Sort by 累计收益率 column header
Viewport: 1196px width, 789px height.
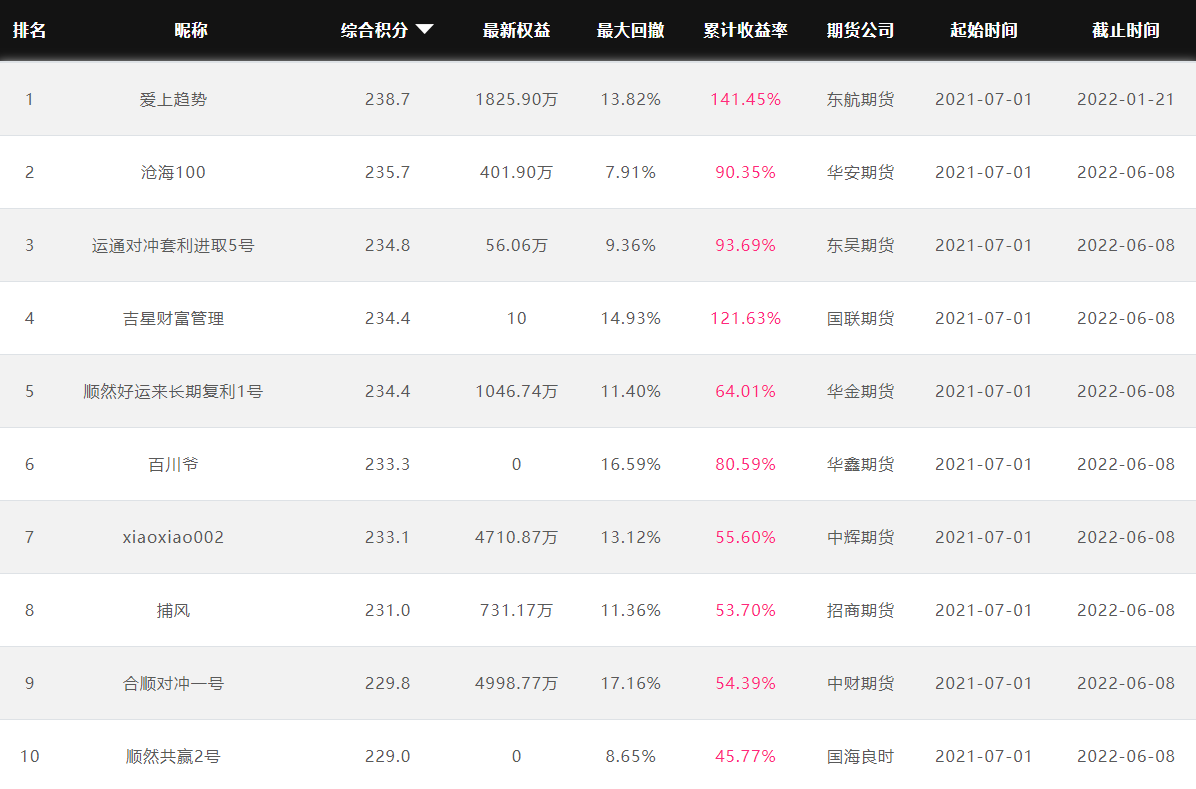745,31
